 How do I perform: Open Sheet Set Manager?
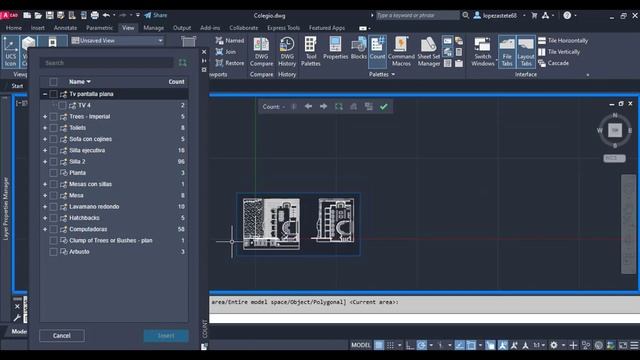pos(429,52)
